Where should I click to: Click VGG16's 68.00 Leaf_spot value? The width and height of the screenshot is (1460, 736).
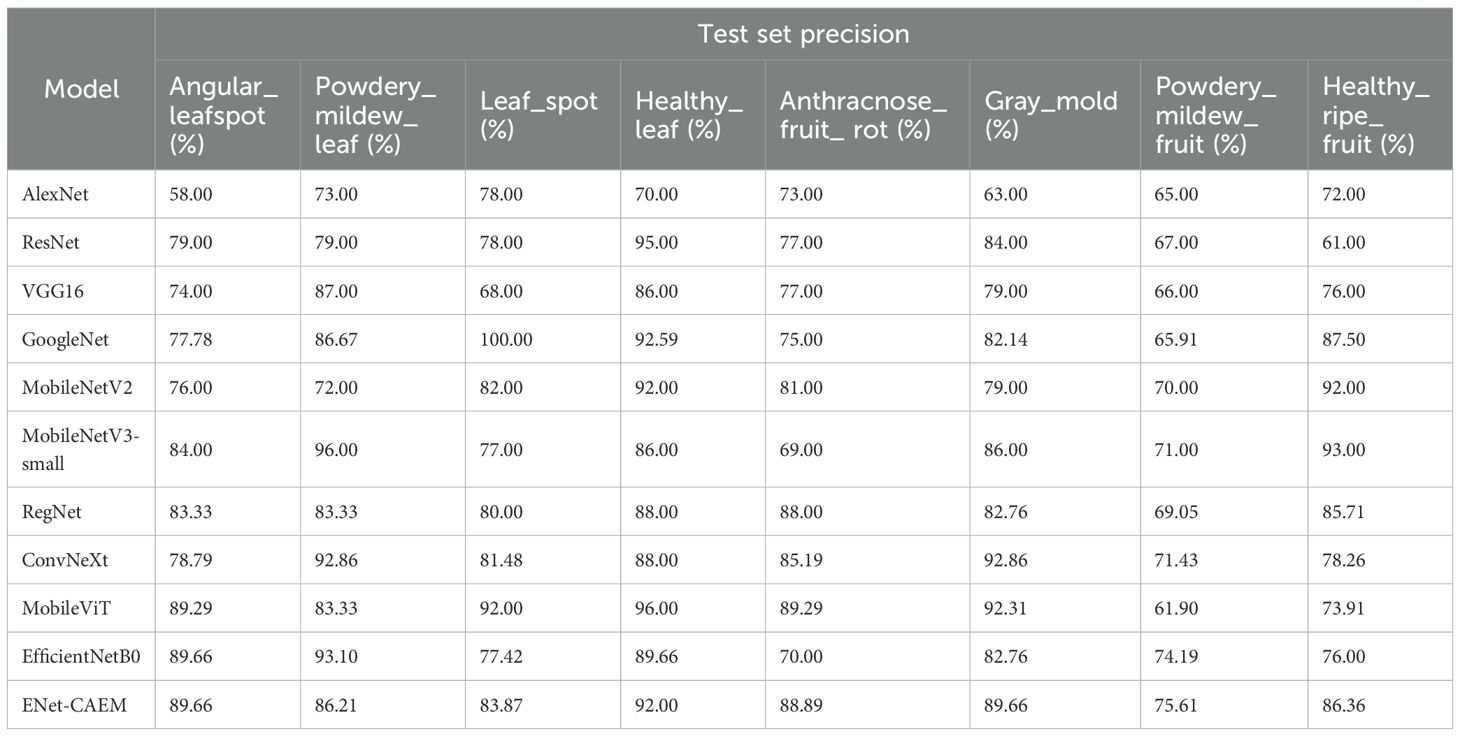coord(501,291)
